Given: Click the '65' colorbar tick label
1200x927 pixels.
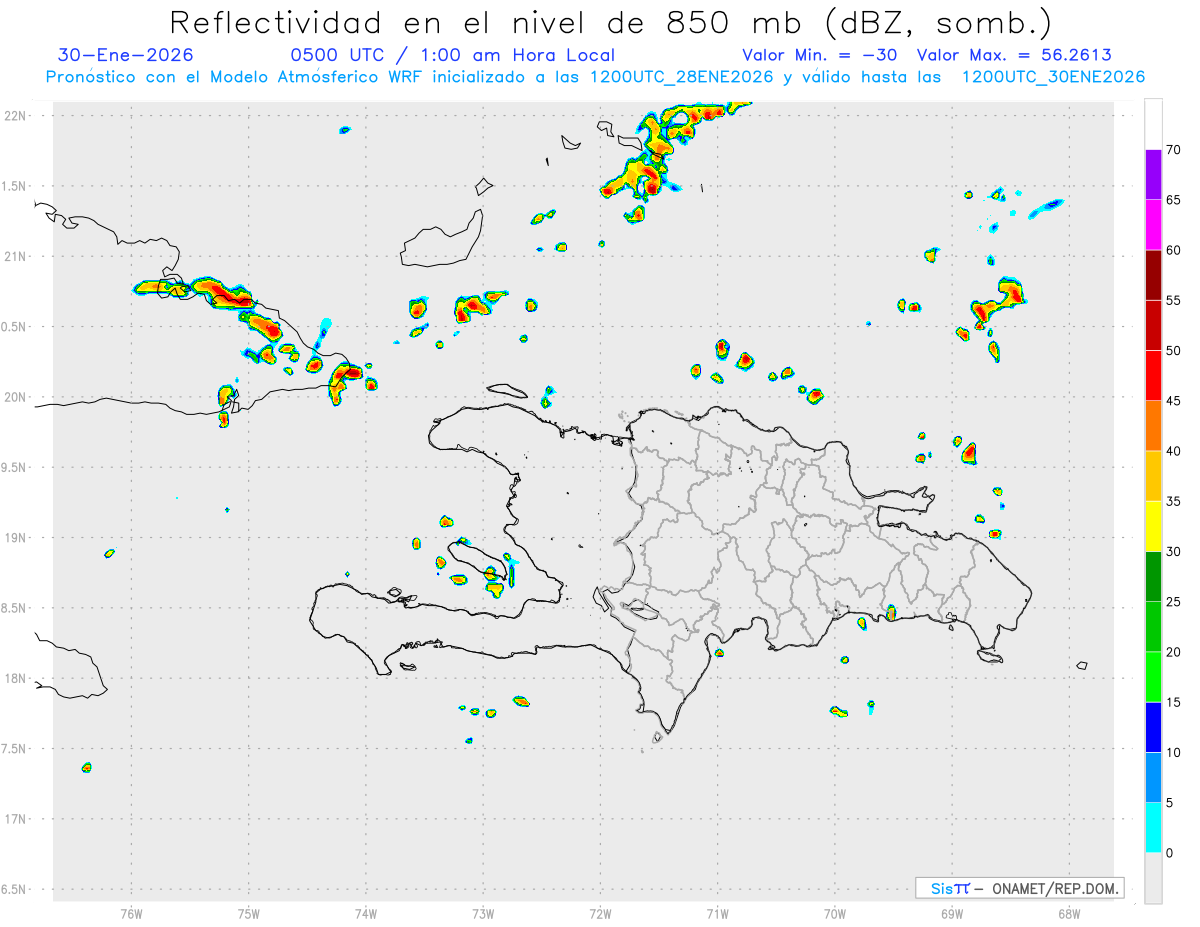Looking at the screenshot, I should coord(1174,200).
